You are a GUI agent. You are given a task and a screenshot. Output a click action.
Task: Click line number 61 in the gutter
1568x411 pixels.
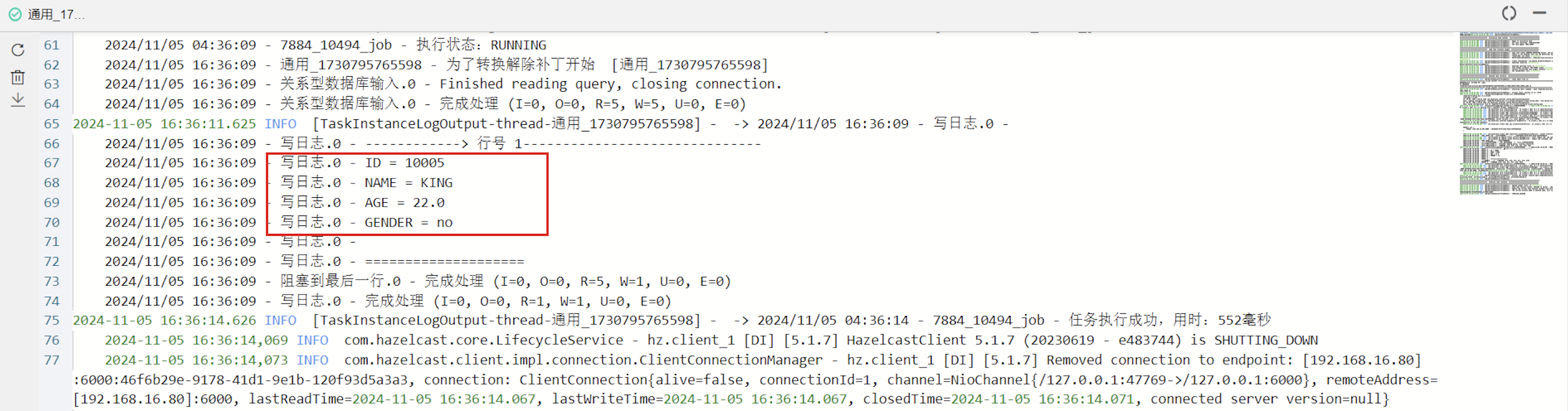tap(52, 45)
